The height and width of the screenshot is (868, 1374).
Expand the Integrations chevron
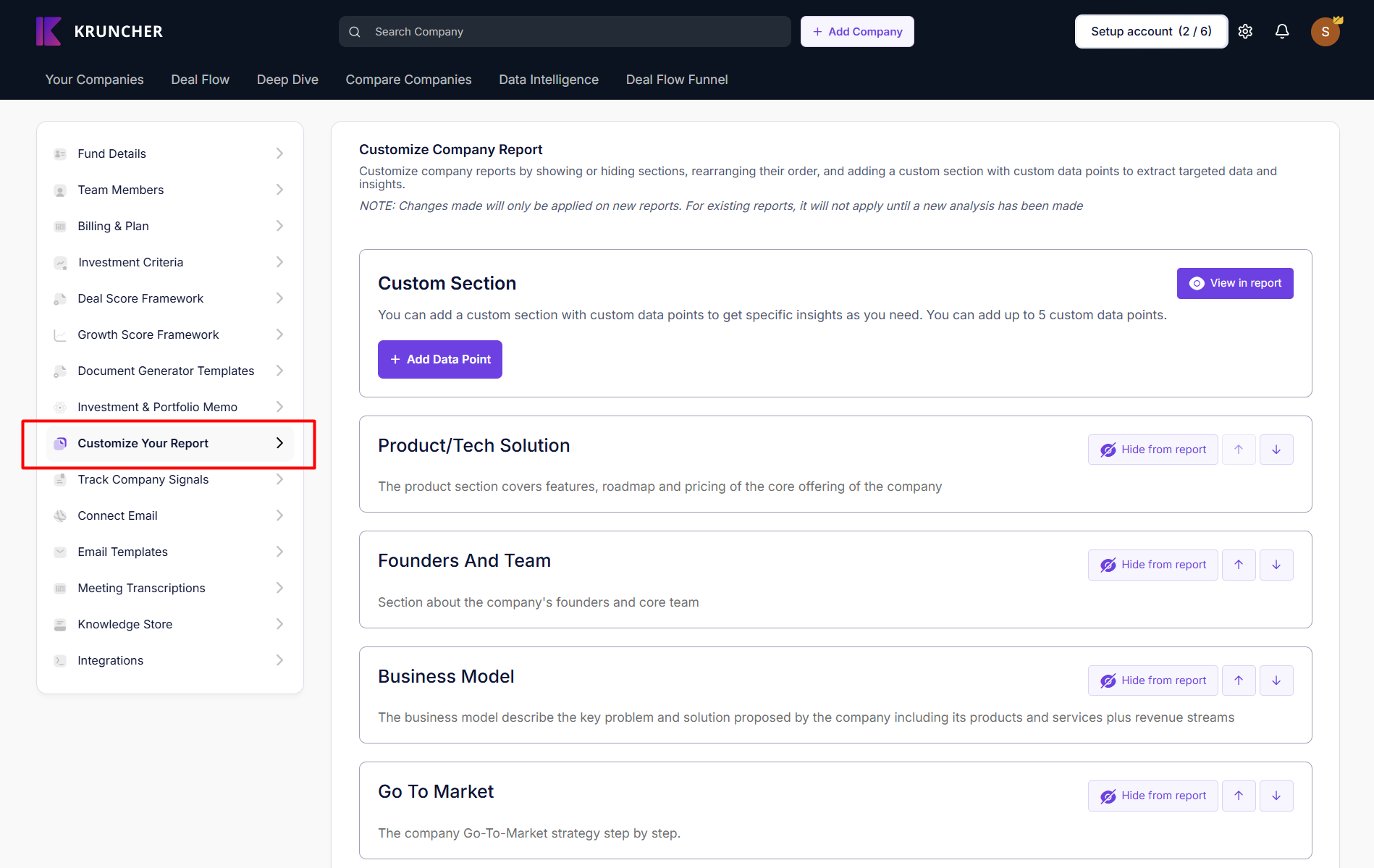[279, 660]
